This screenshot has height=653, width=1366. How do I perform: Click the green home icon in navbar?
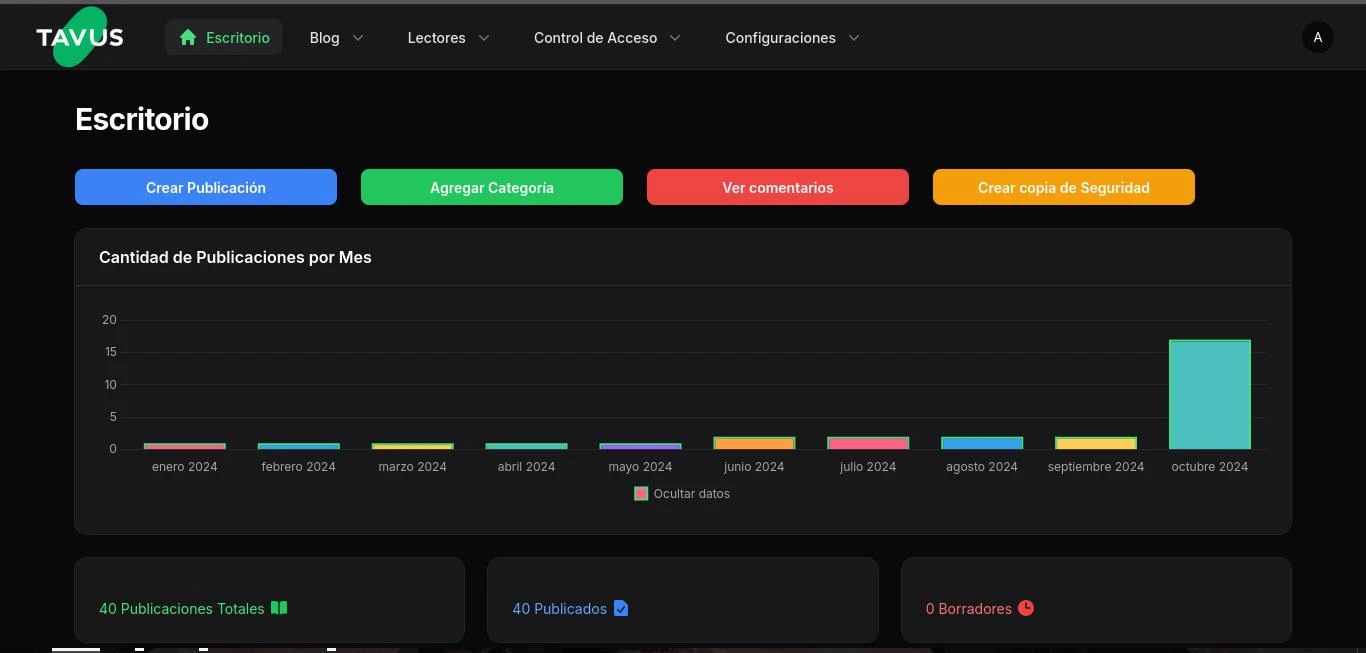(187, 38)
